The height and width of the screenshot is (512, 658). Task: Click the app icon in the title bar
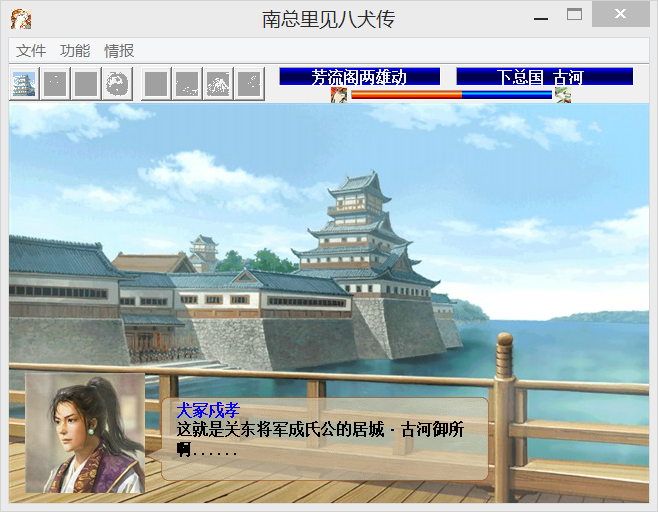(20, 16)
